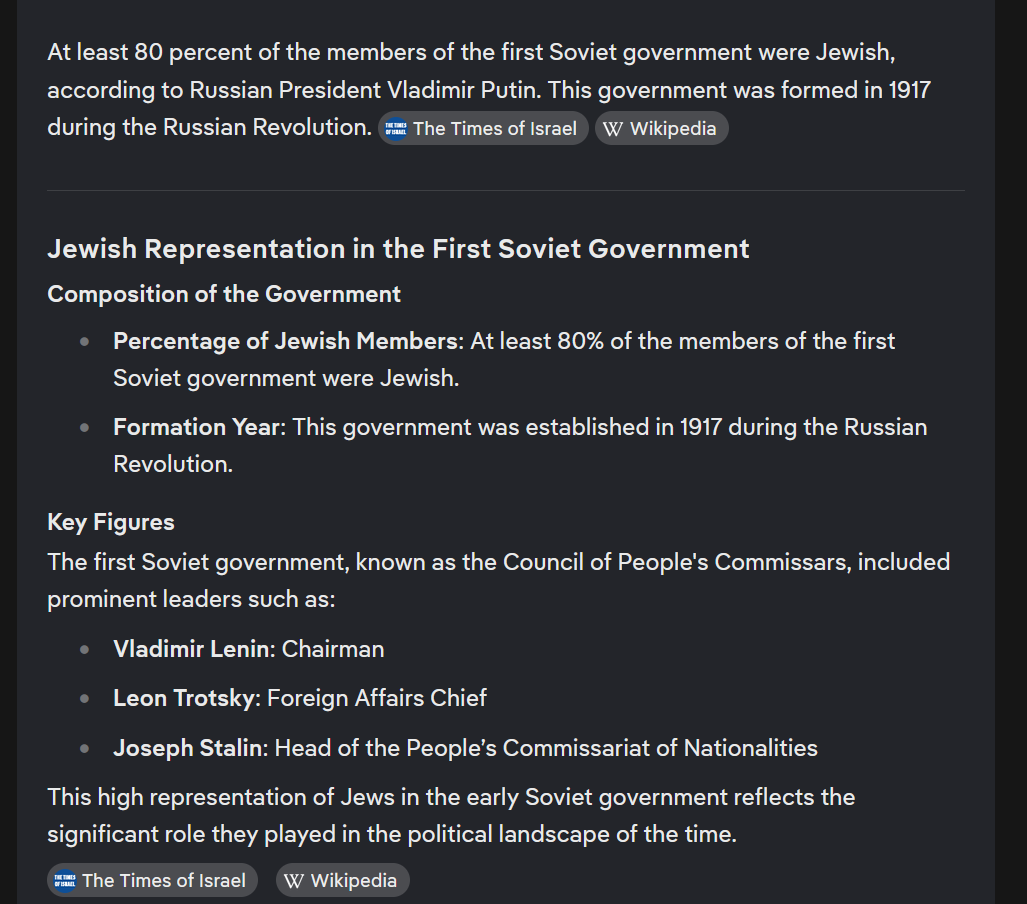Click the Jewish Representation section heading
This screenshot has width=1027, height=904.
(398, 249)
